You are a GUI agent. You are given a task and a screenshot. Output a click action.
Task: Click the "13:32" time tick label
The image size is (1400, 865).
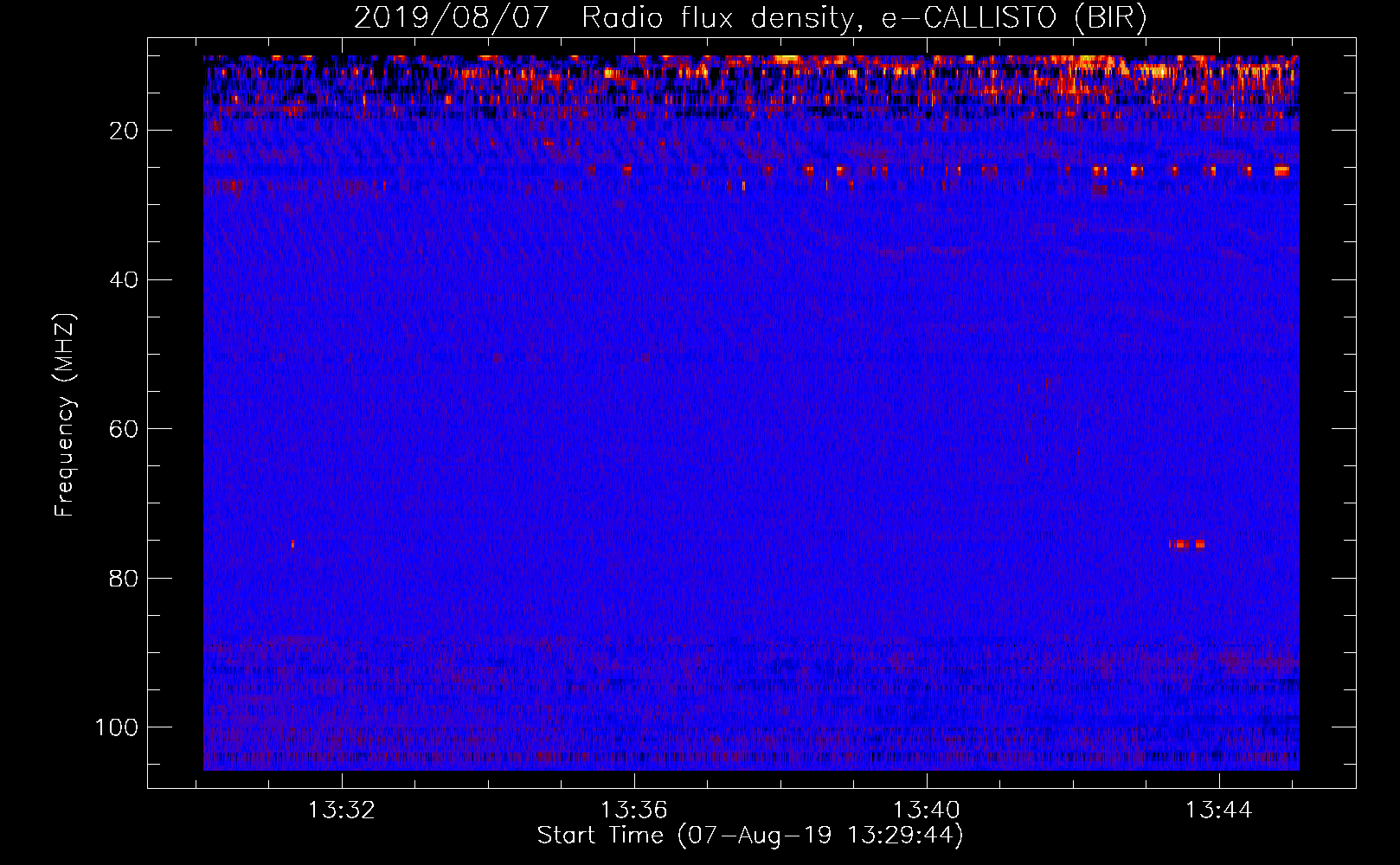tap(342, 811)
